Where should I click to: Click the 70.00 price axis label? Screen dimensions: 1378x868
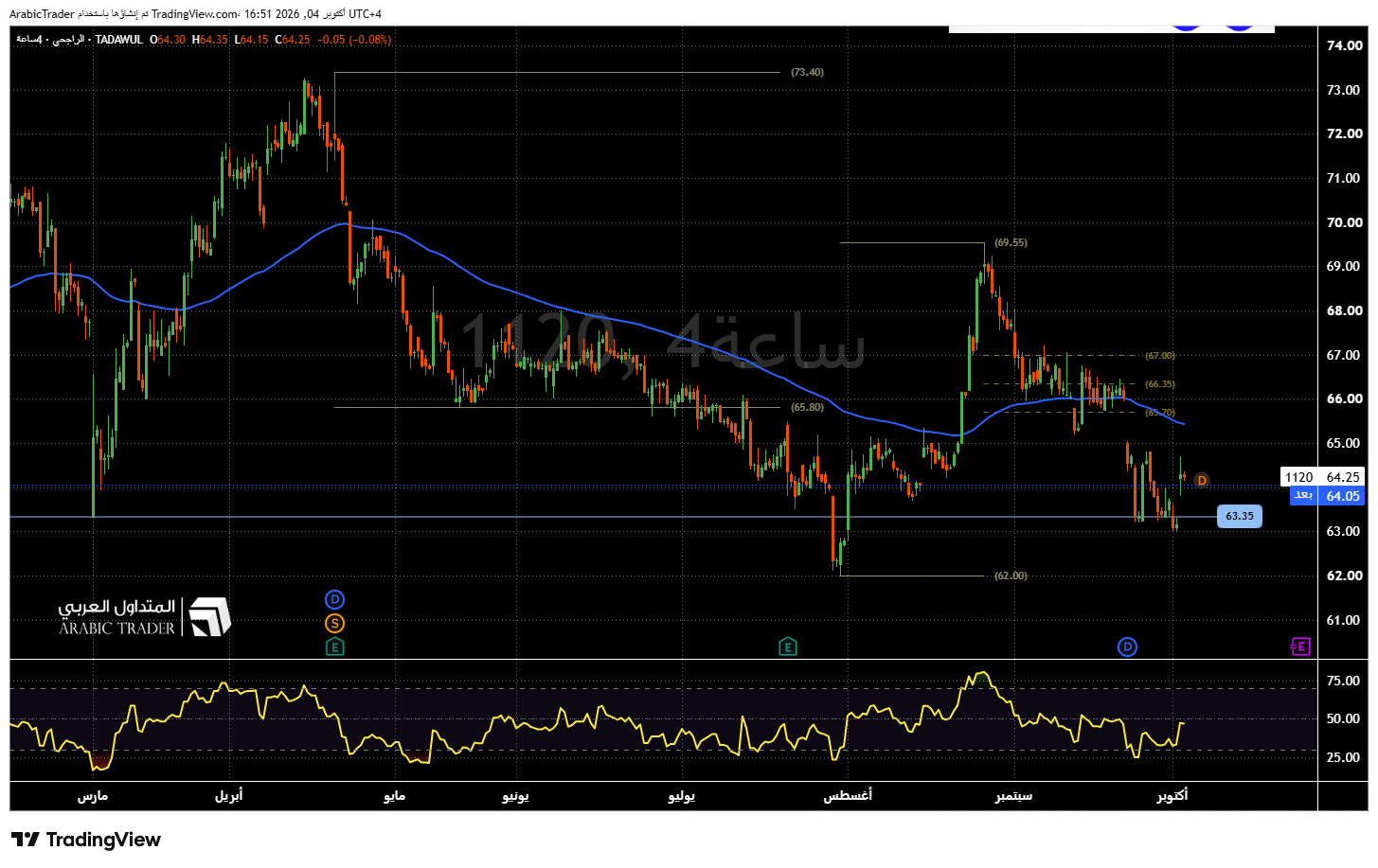pos(1344,222)
